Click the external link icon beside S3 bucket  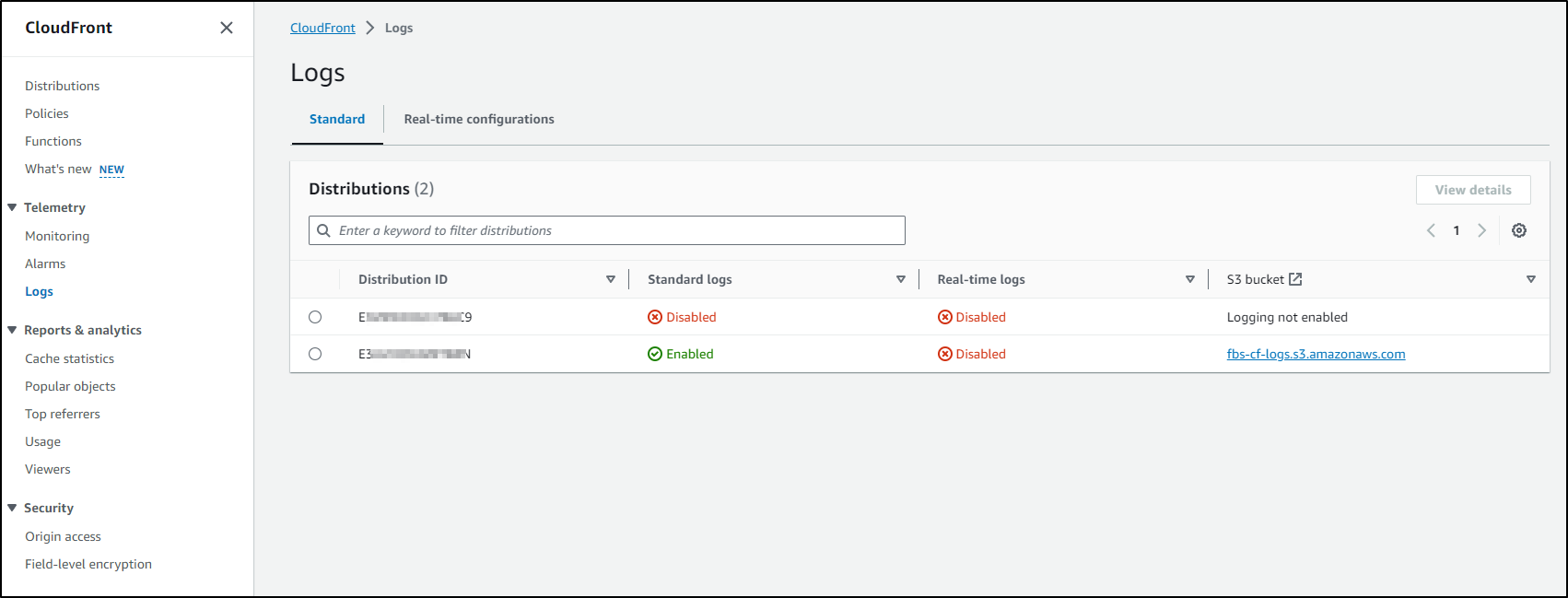click(x=1295, y=279)
